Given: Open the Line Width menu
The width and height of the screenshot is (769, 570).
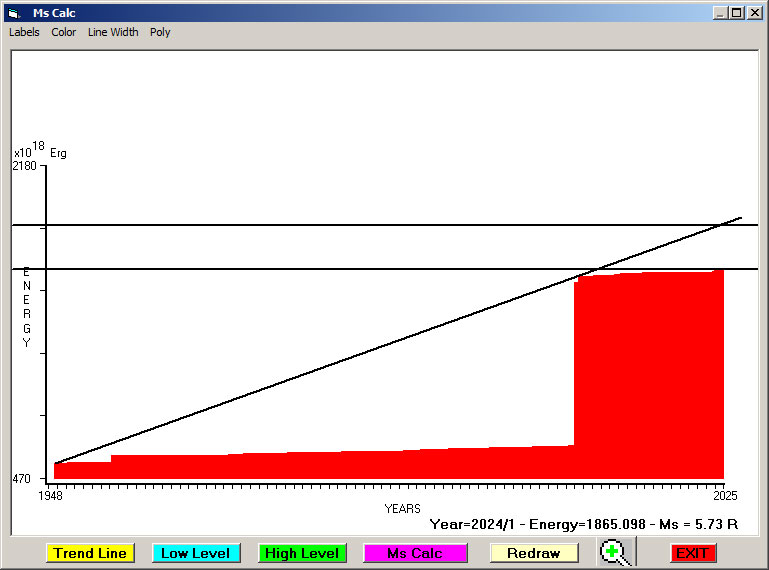Looking at the screenshot, I should click(113, 32).
